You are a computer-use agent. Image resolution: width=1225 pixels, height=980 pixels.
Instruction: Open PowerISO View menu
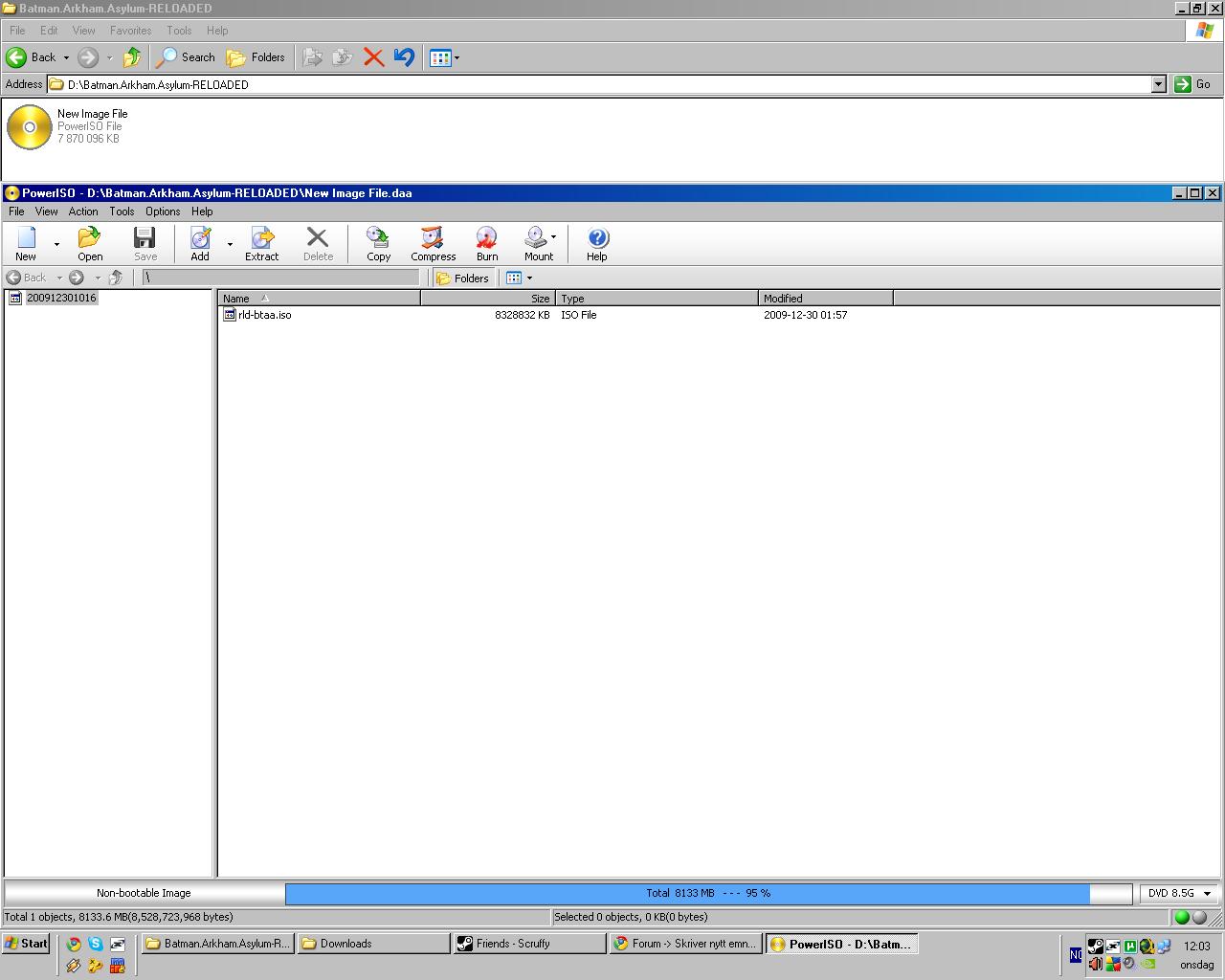tap(46, 212)
